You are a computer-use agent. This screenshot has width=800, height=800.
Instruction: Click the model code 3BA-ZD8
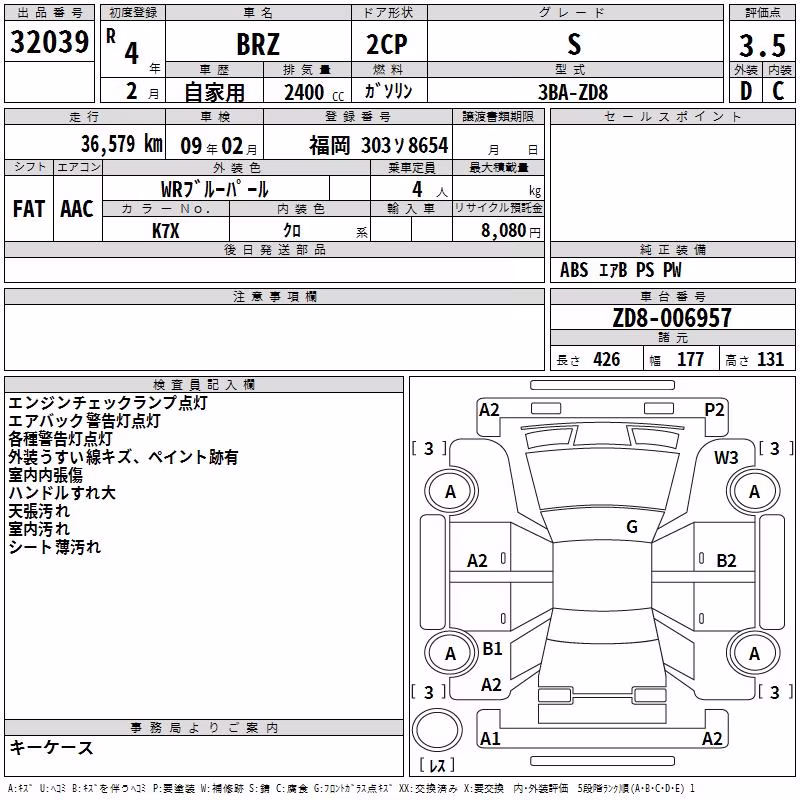tap(573, 92)
